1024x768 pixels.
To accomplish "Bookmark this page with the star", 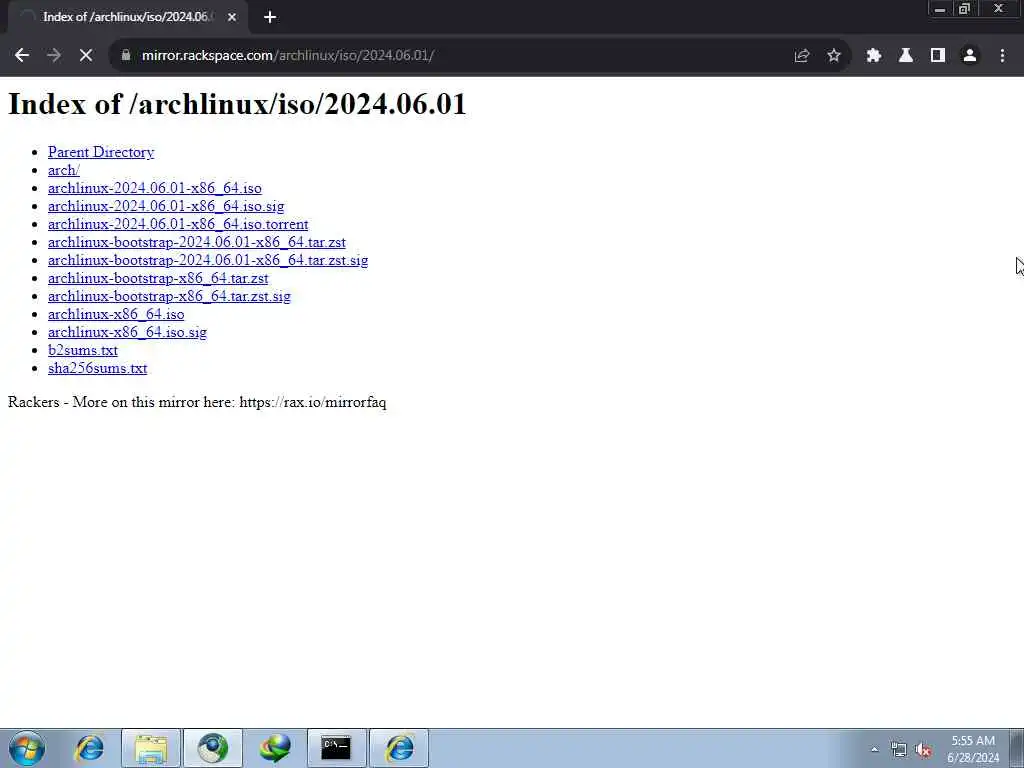I will tap(834, 56).
